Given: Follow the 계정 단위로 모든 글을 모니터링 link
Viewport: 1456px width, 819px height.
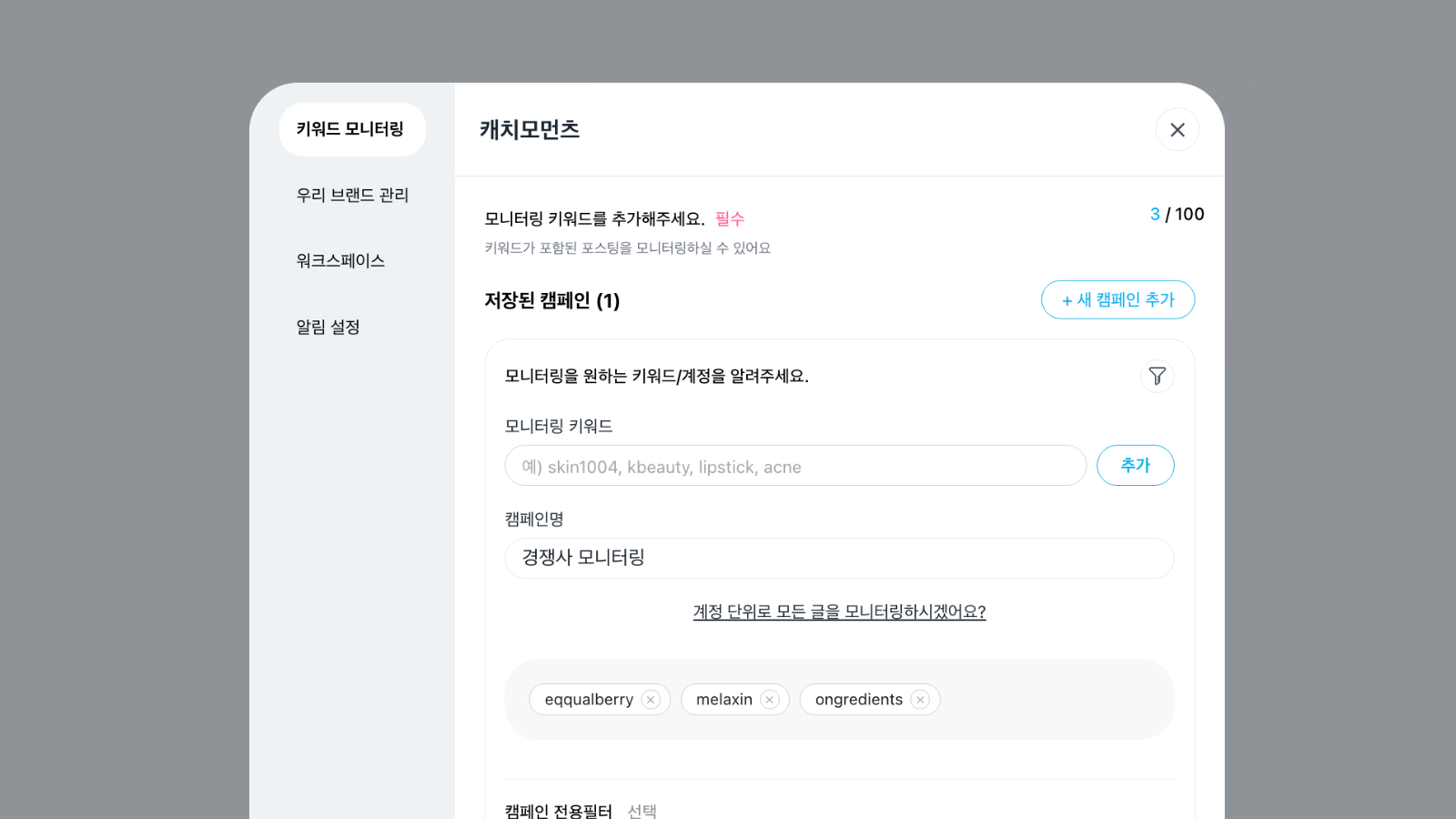Looking at the screenshot, I should click(x=839, y=612).
